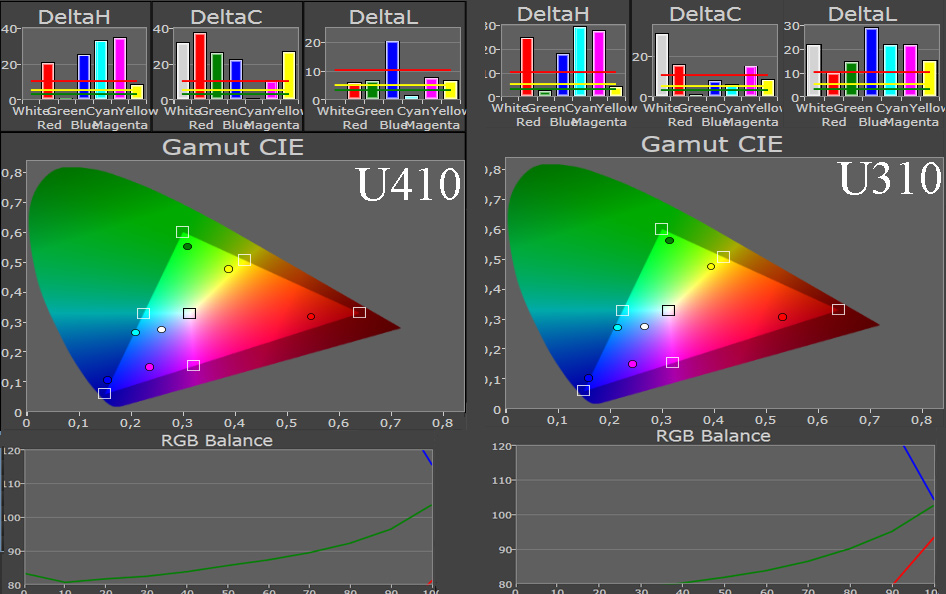Click the U310 measured green point on gamut
The width and height of the screenshot is (946, 594).
[x=670, y=241]
